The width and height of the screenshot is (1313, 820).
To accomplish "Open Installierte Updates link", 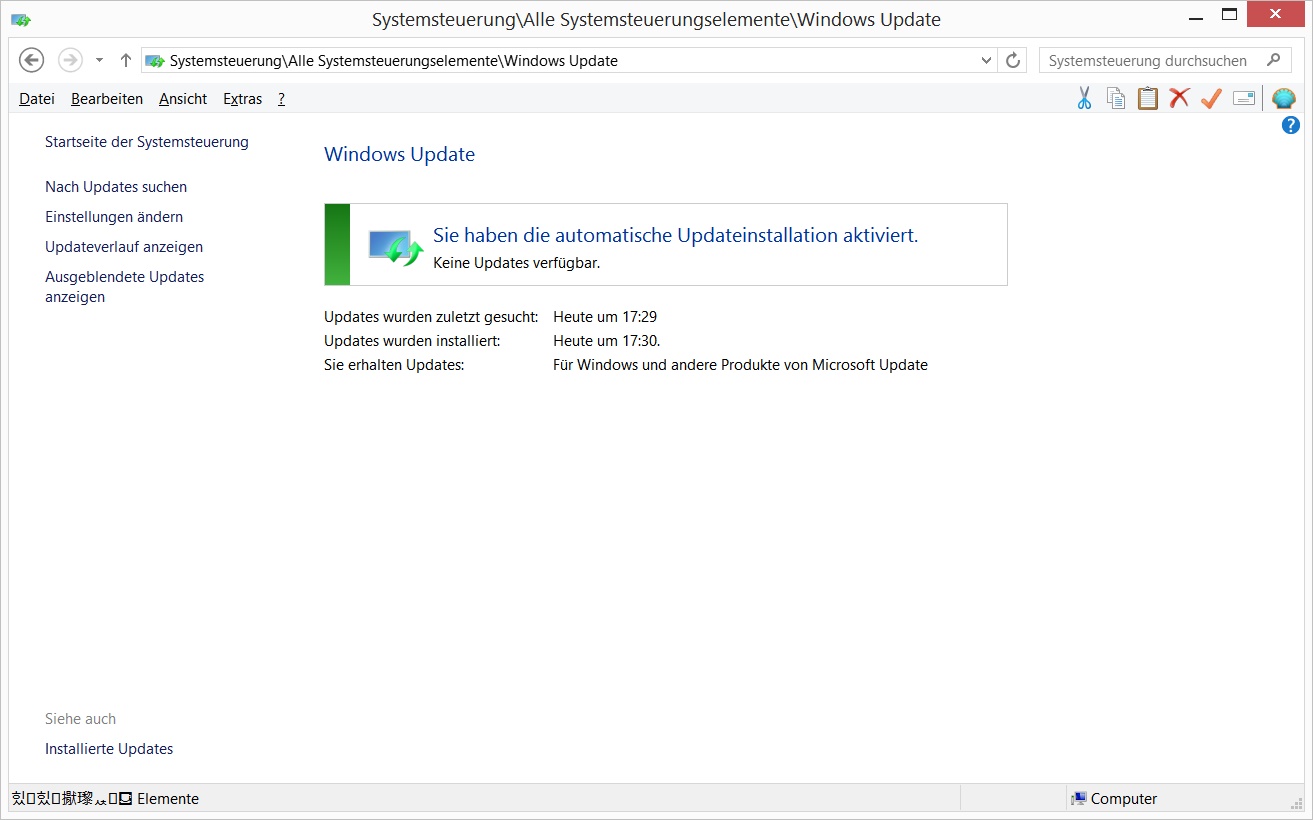I will (x=109, y=749).
